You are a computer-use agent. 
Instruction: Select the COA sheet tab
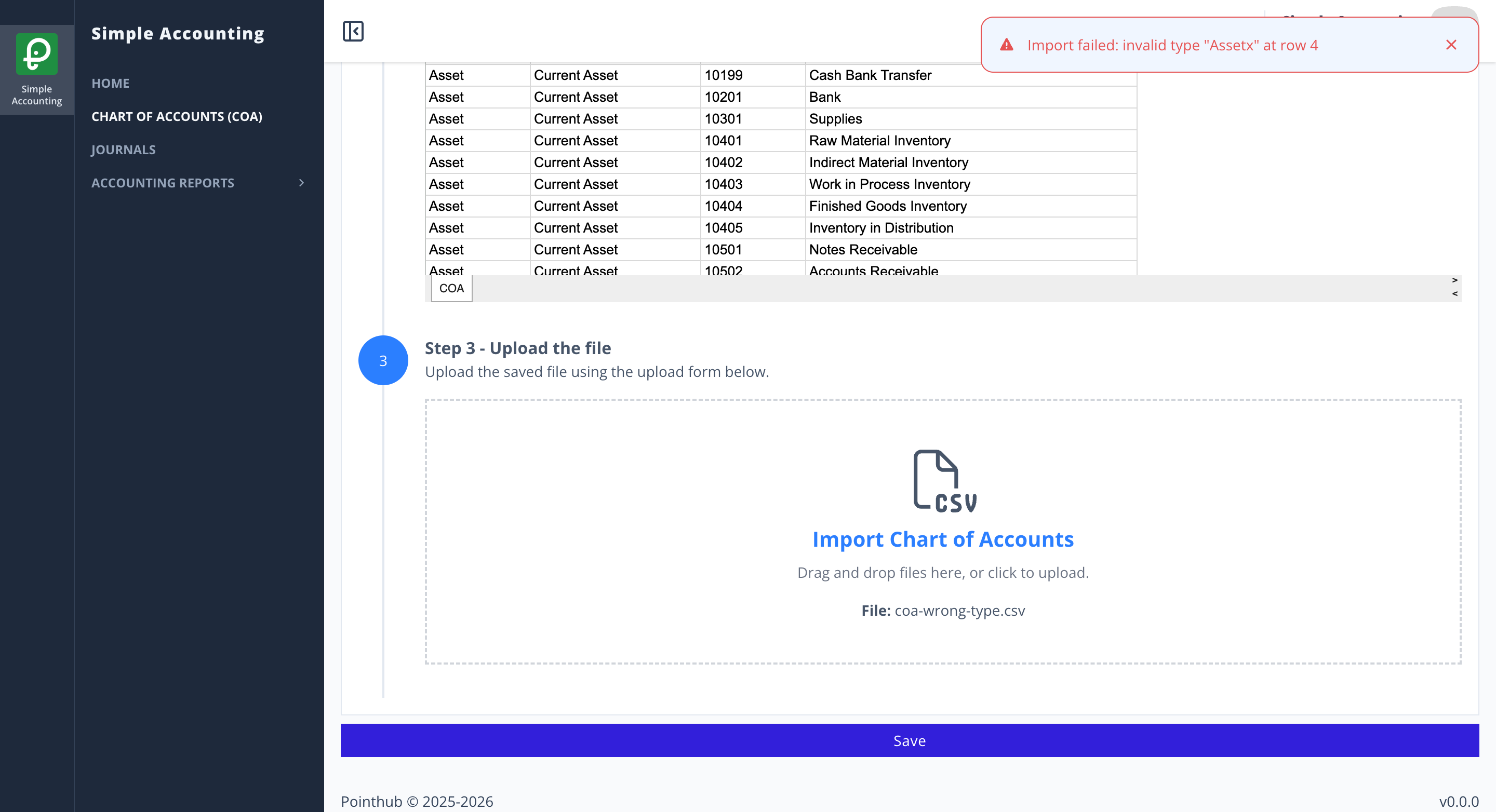coord(451,288)
